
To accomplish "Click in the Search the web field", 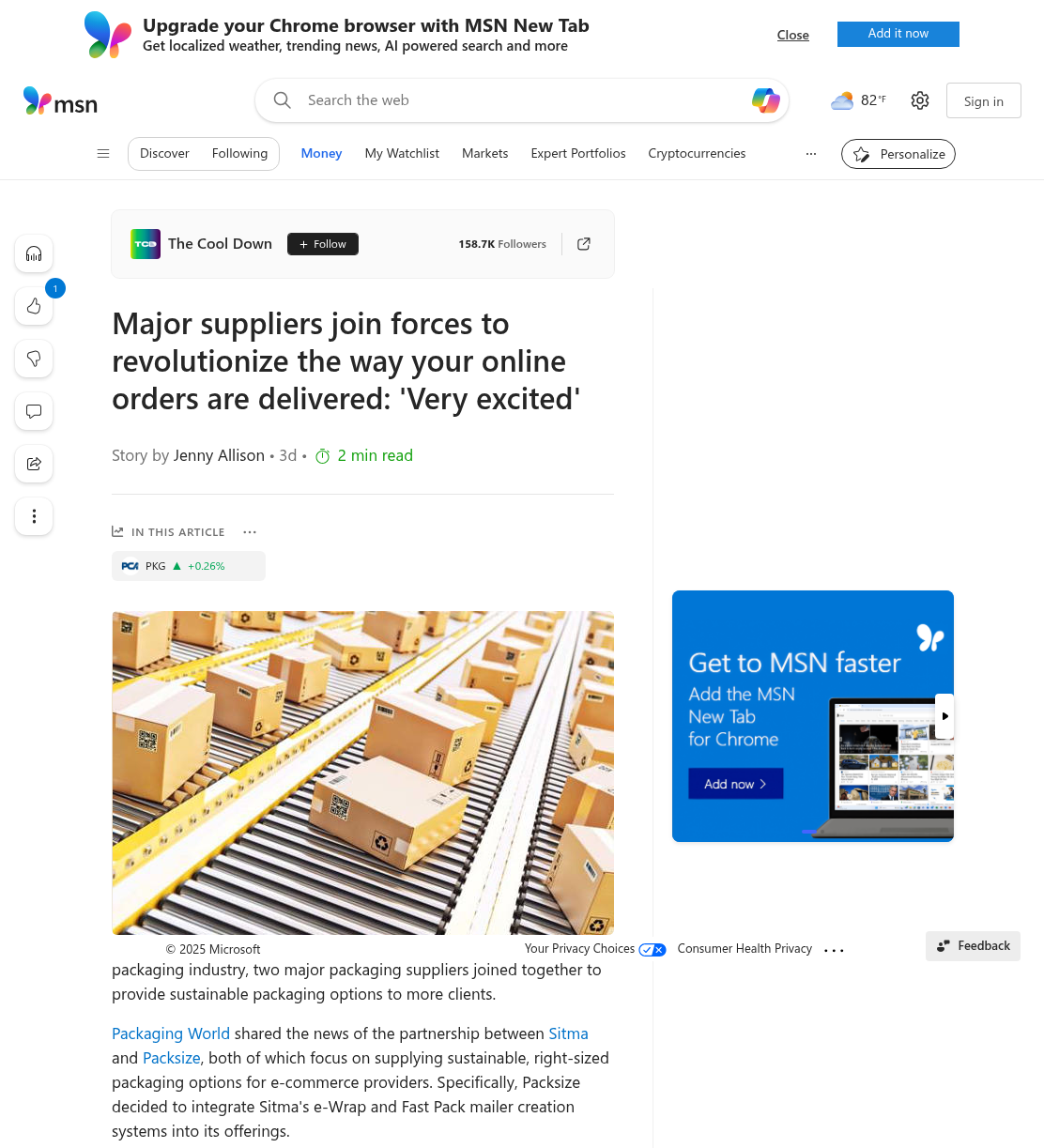I will (522, 100).
